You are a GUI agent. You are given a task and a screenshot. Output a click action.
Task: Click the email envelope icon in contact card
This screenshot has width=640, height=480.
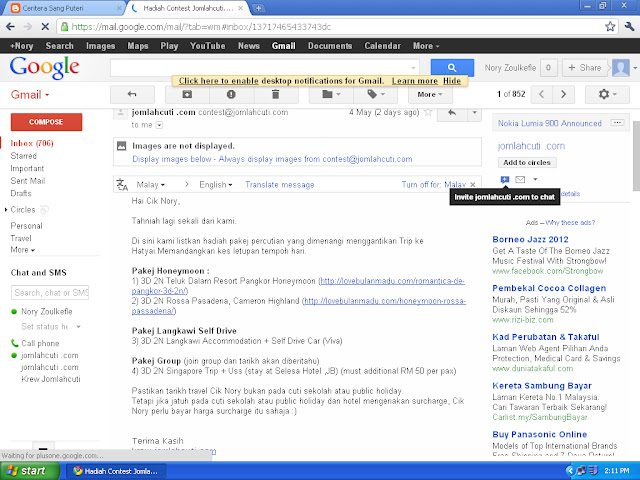[520, 180]
